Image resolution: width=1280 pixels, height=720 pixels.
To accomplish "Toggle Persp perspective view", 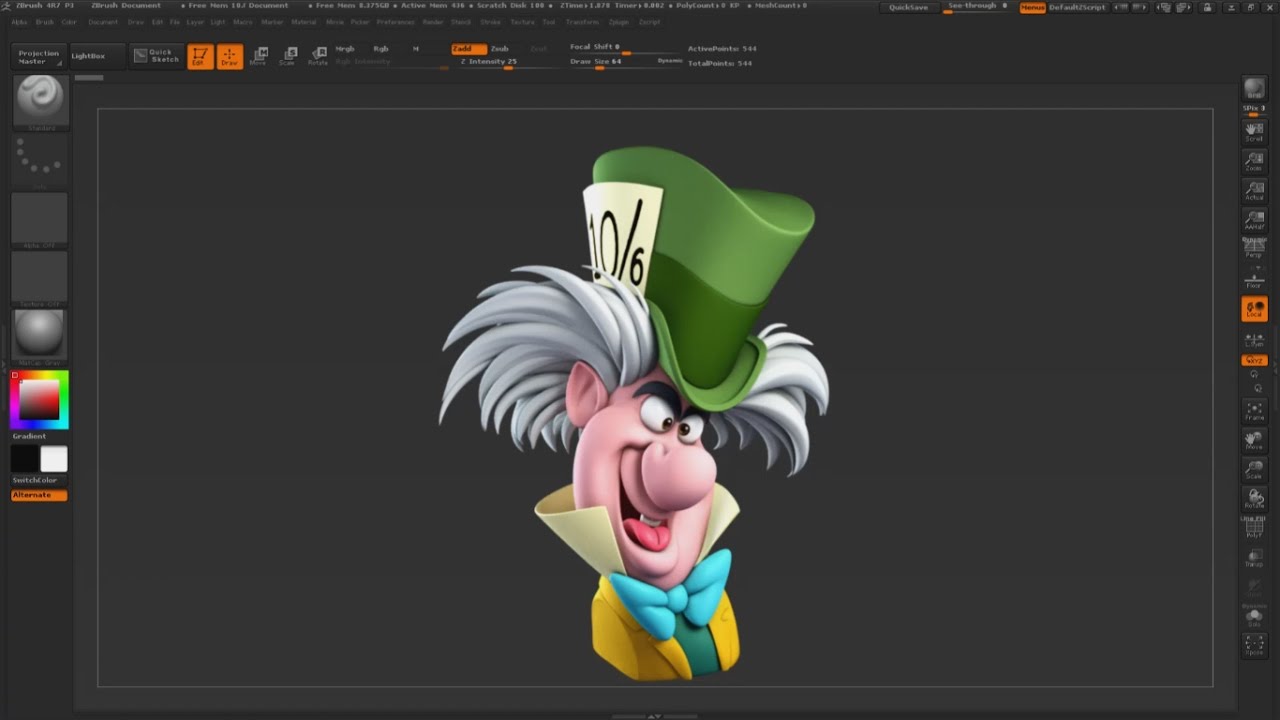I will point(1254,248).
